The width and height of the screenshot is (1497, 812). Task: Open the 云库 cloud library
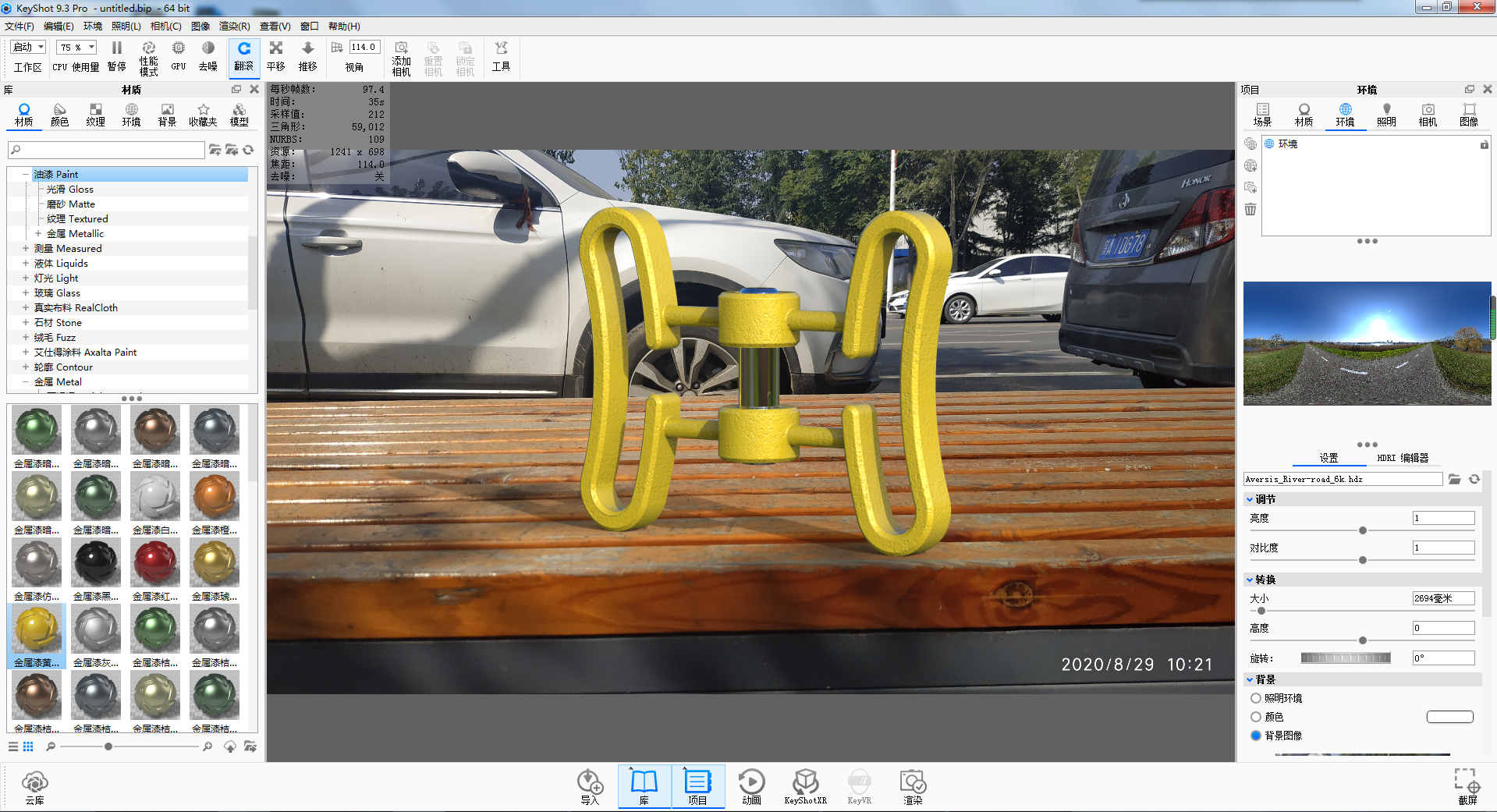(x=35, y=787)
